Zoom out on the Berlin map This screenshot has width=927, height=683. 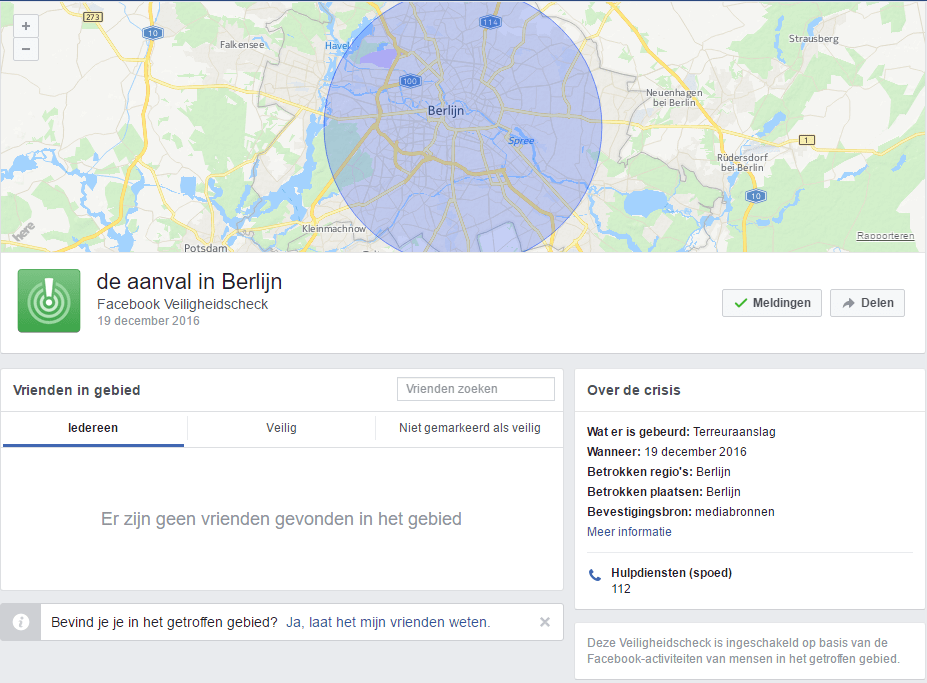(26, 49)
